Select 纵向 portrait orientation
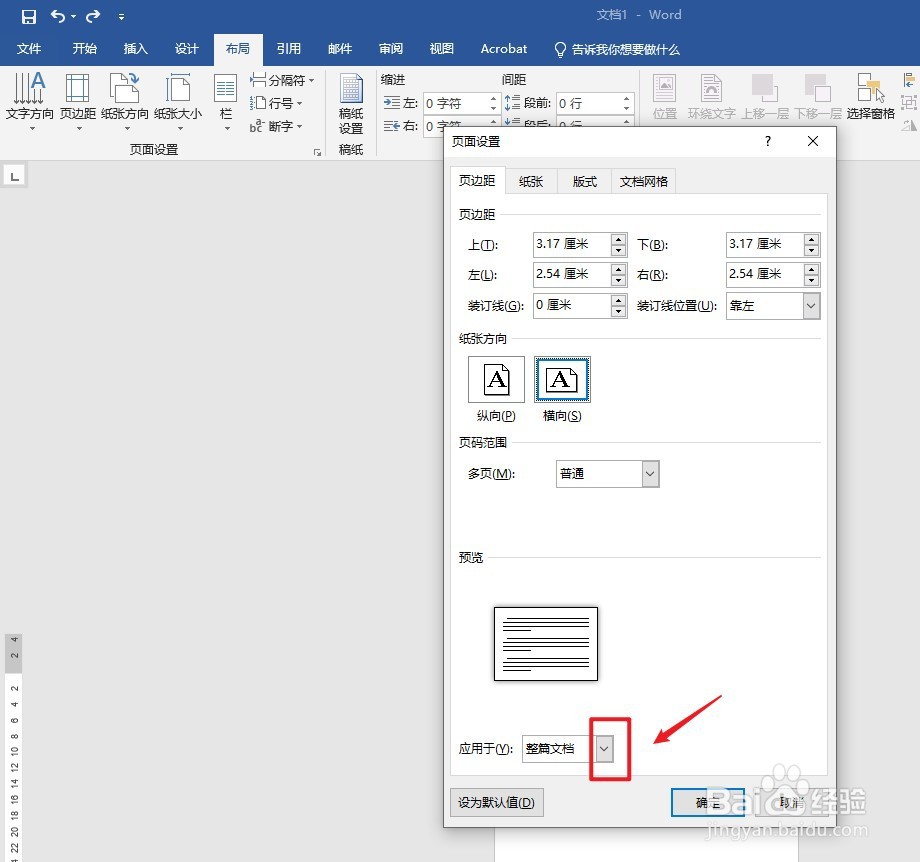 point(496,380)
